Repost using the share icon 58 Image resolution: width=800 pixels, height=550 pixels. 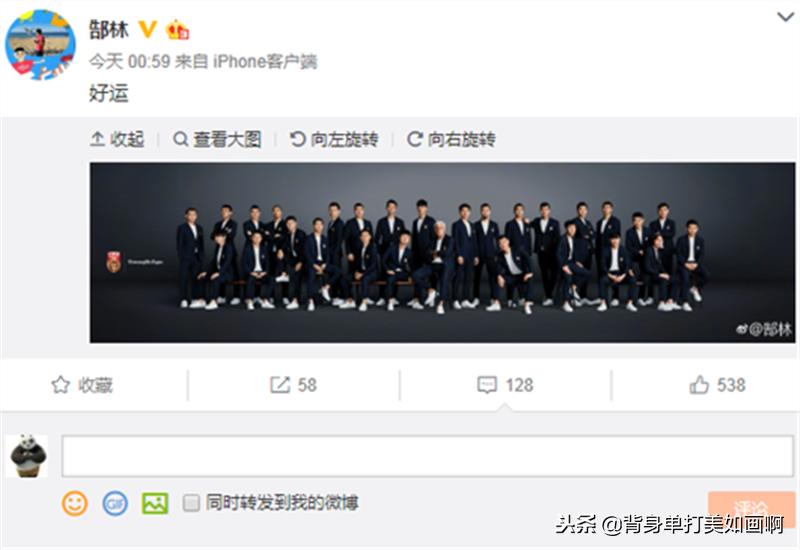click(x=293, y=385)
